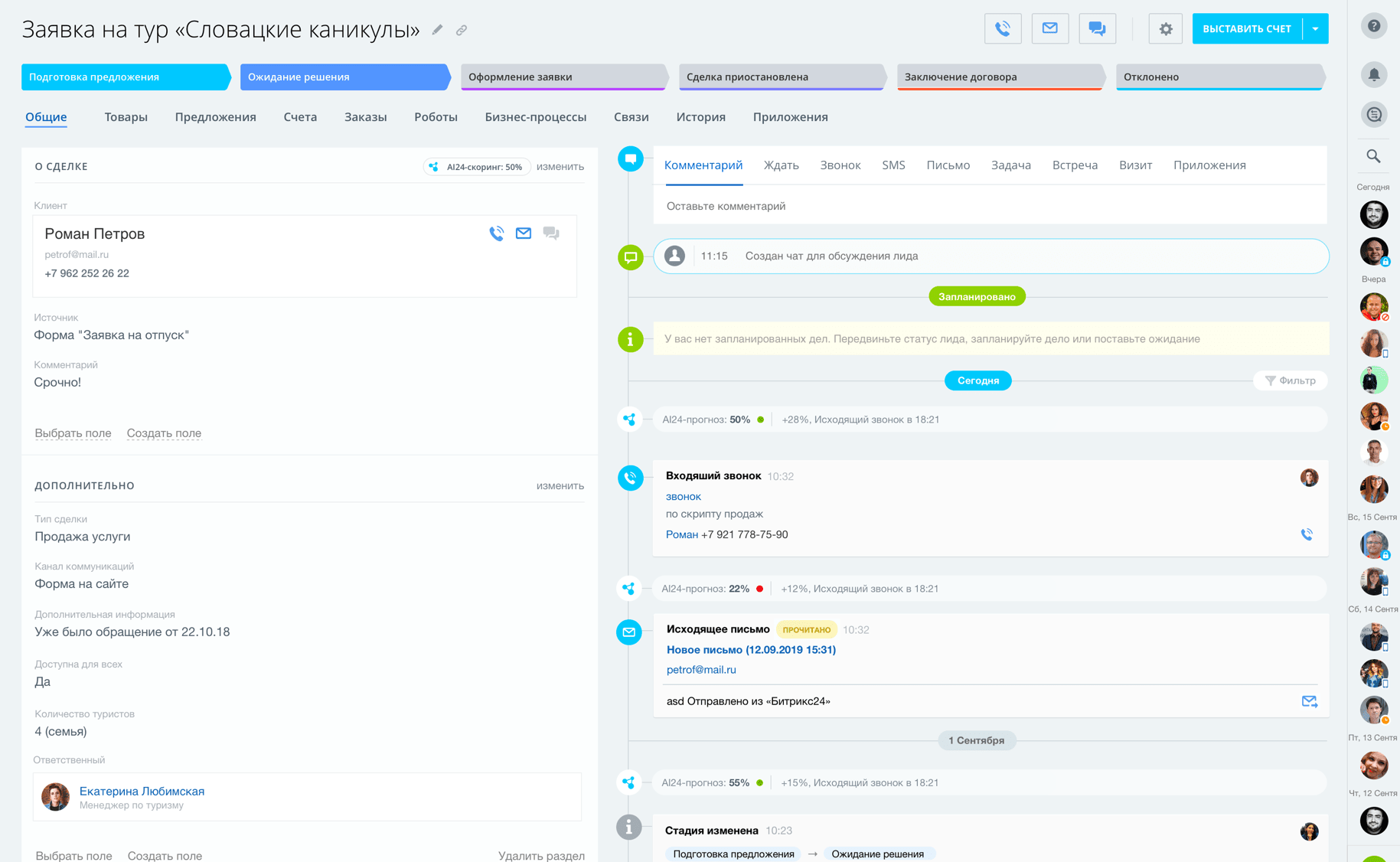The width and height of the screenshot is (1400, 862).
Task: Click the copy link icon beside title
Action: click(462, 31)
